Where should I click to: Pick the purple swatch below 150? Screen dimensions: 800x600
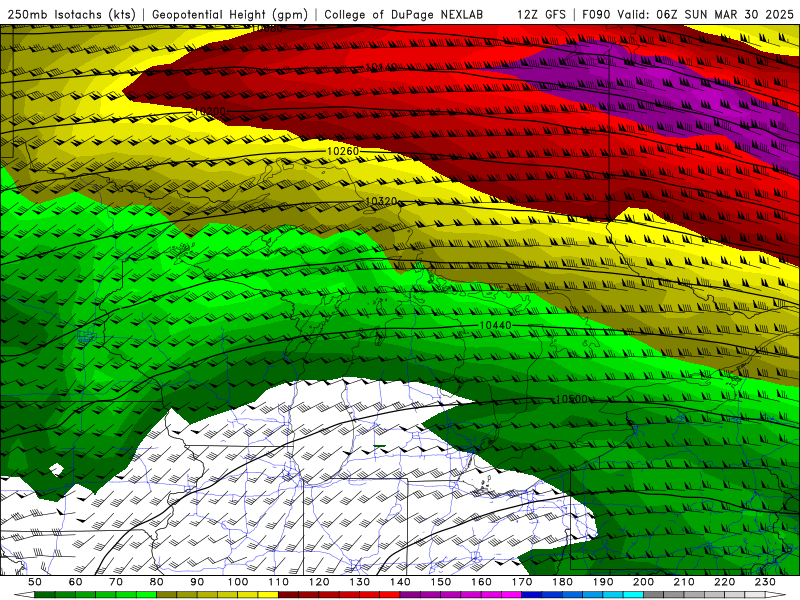pos(451,595)
